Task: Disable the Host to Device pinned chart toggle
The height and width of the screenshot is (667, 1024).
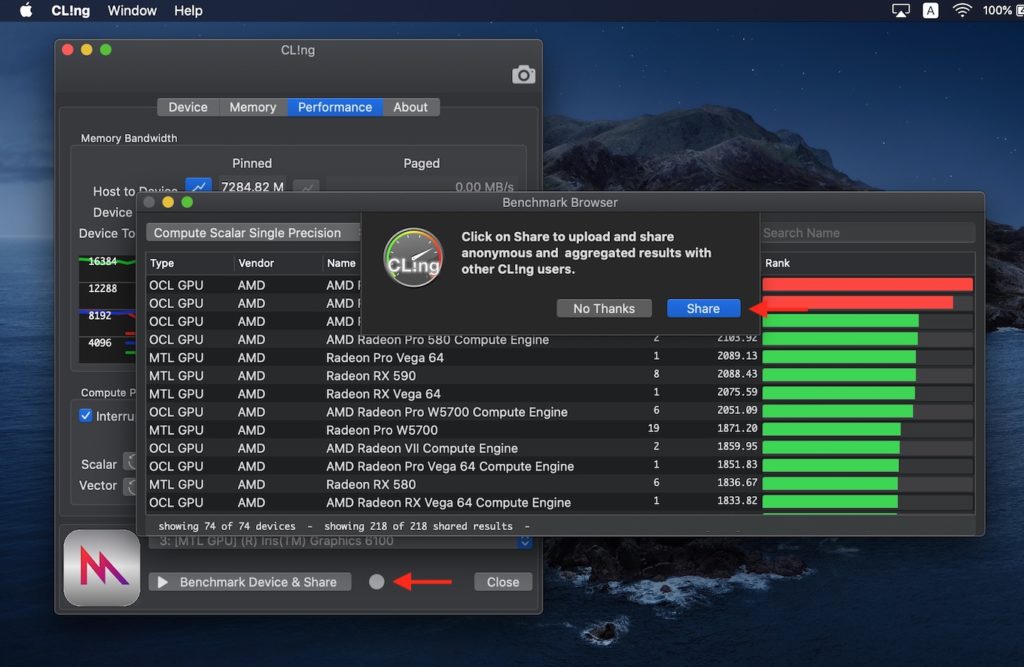Action: [x=197, y=186]
